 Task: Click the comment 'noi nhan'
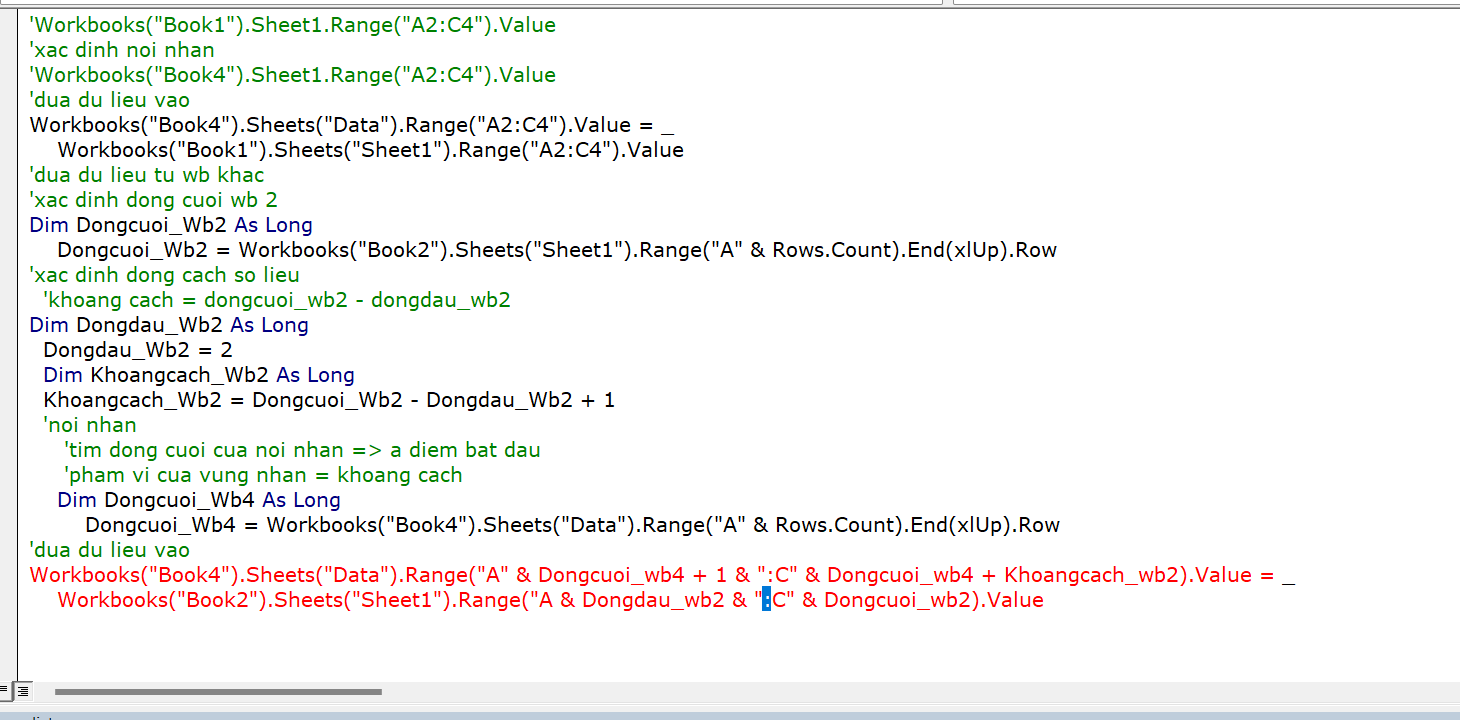pyautogui.click(x=90, y=425)
